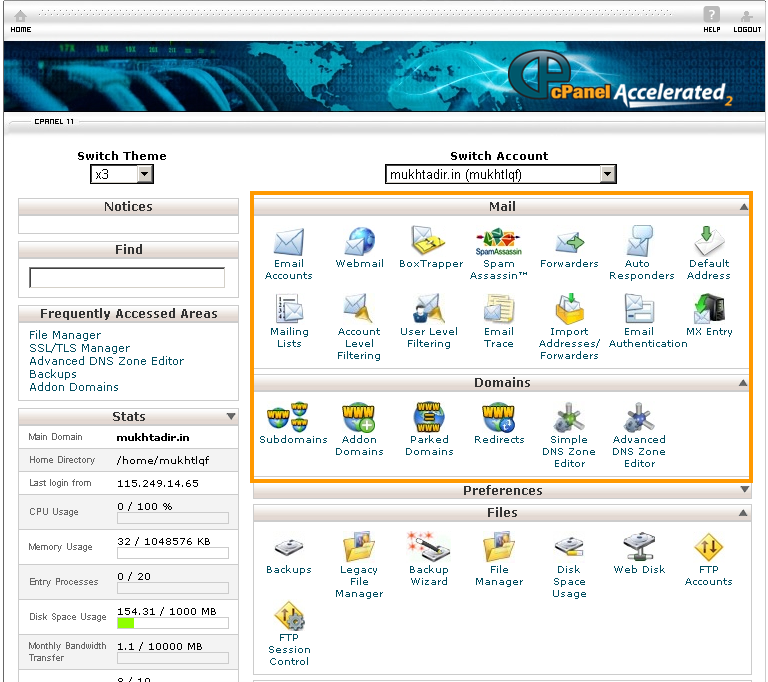Click the Entry Processes value 0 / 20
This screenshot has width=768, height=682.
134,577
